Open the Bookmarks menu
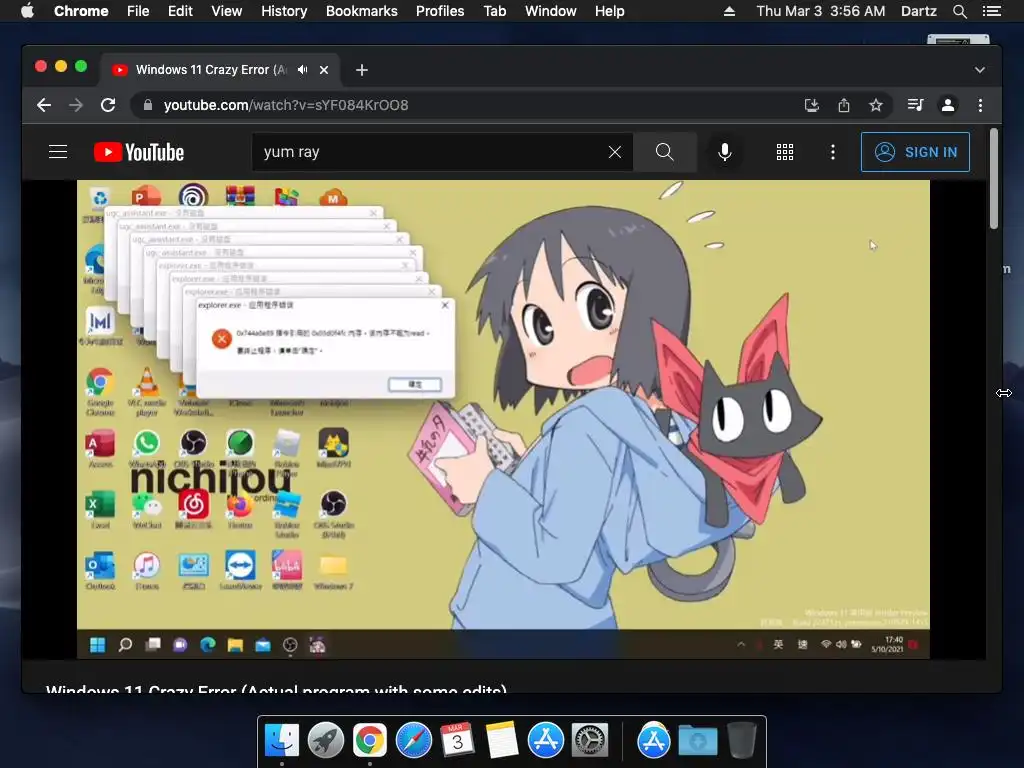 tap(362, 11)
